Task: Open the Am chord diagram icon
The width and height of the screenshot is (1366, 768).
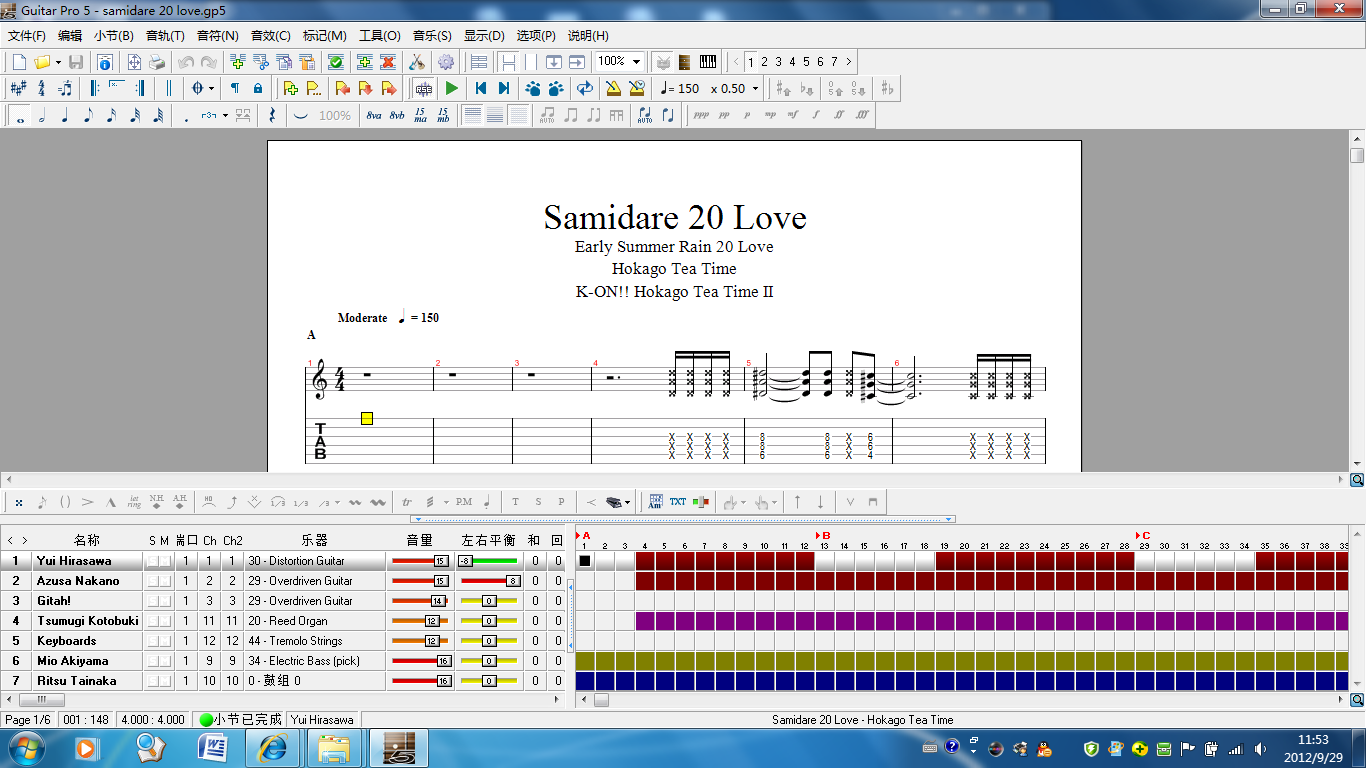Action: click(656, 502)
